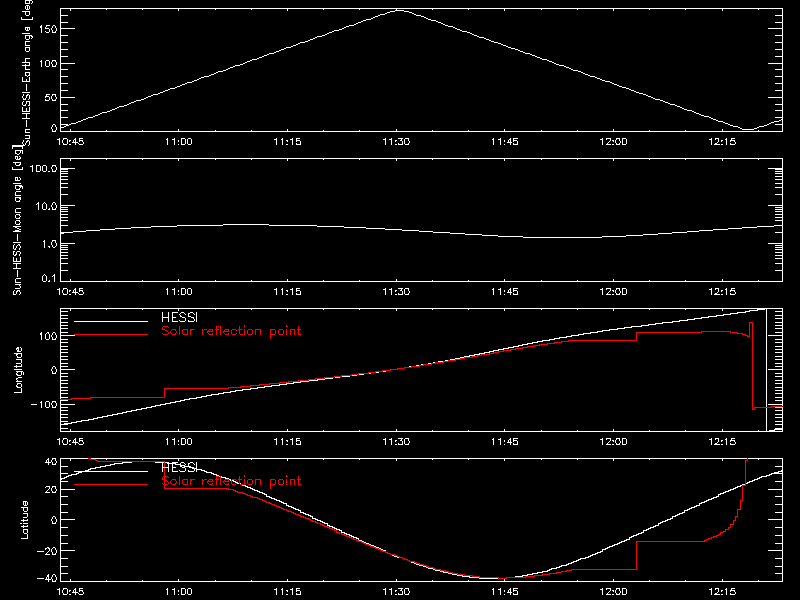Click 11:30 time label under Longitude plot
The width and height of the screenshot is (800, 600).
pyautogui.click(x=396, y=441)
